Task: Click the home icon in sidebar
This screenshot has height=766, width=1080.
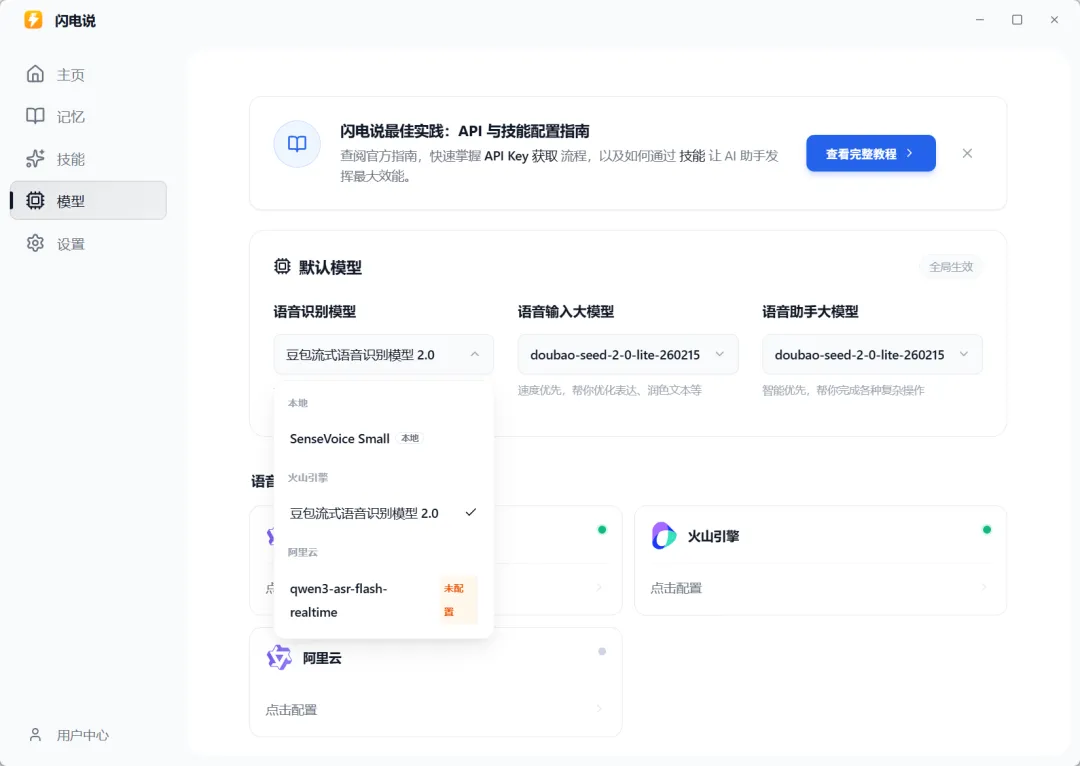Action: (35, 74)
